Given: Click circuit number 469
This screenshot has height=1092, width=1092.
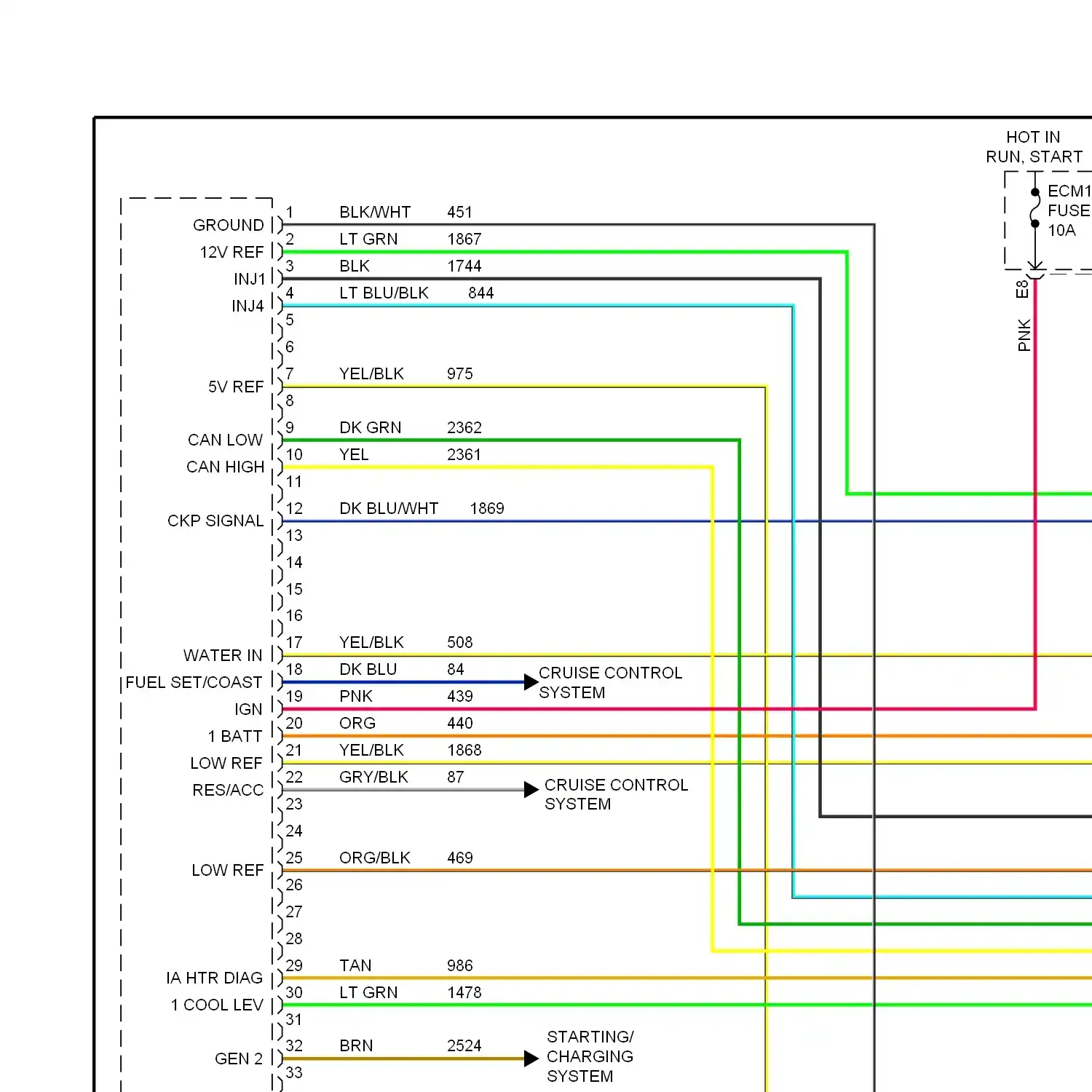Looking at the screenshot, I should click(460, 858).
